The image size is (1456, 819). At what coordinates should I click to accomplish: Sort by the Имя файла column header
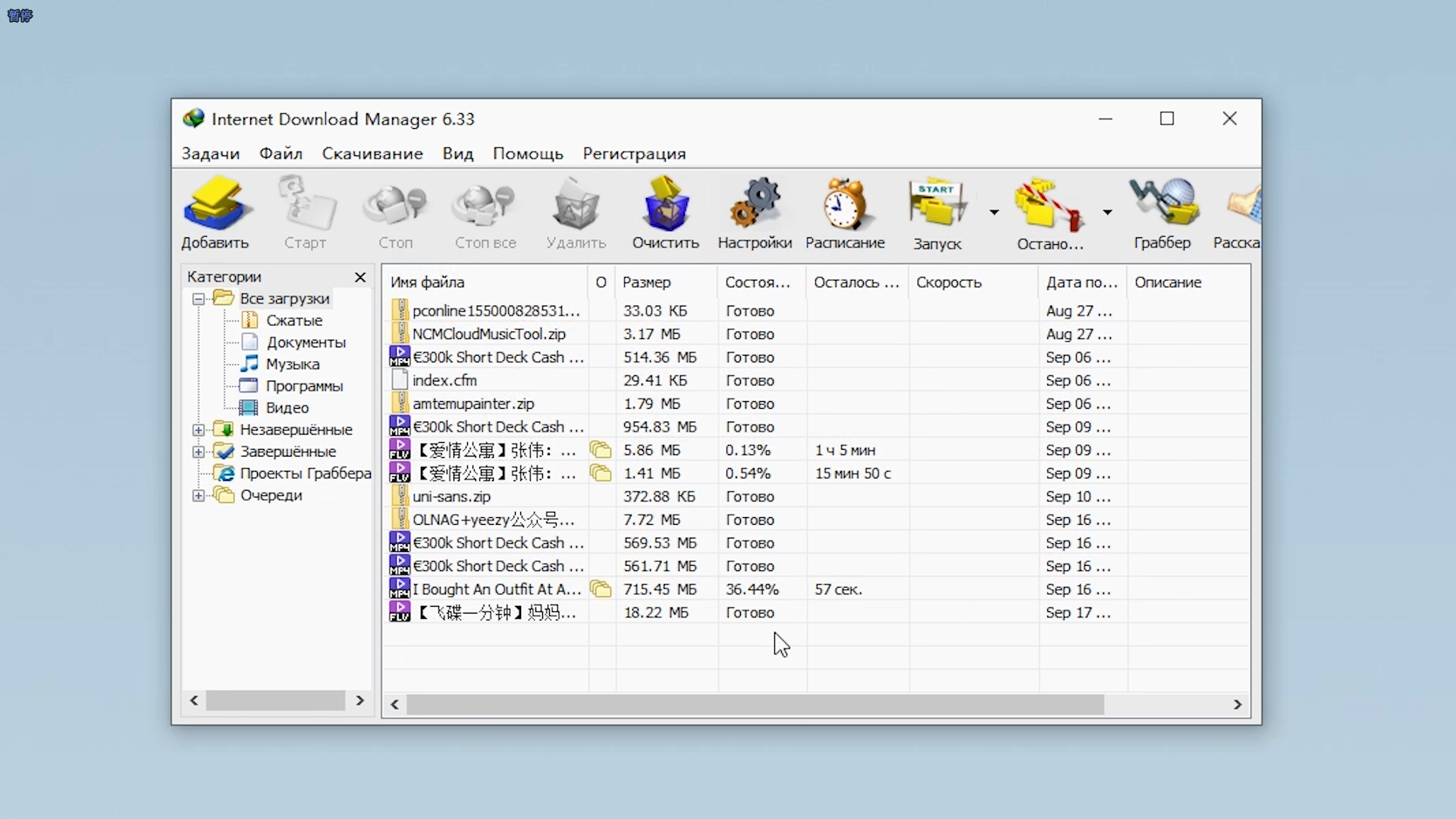[x=427, y=282]
